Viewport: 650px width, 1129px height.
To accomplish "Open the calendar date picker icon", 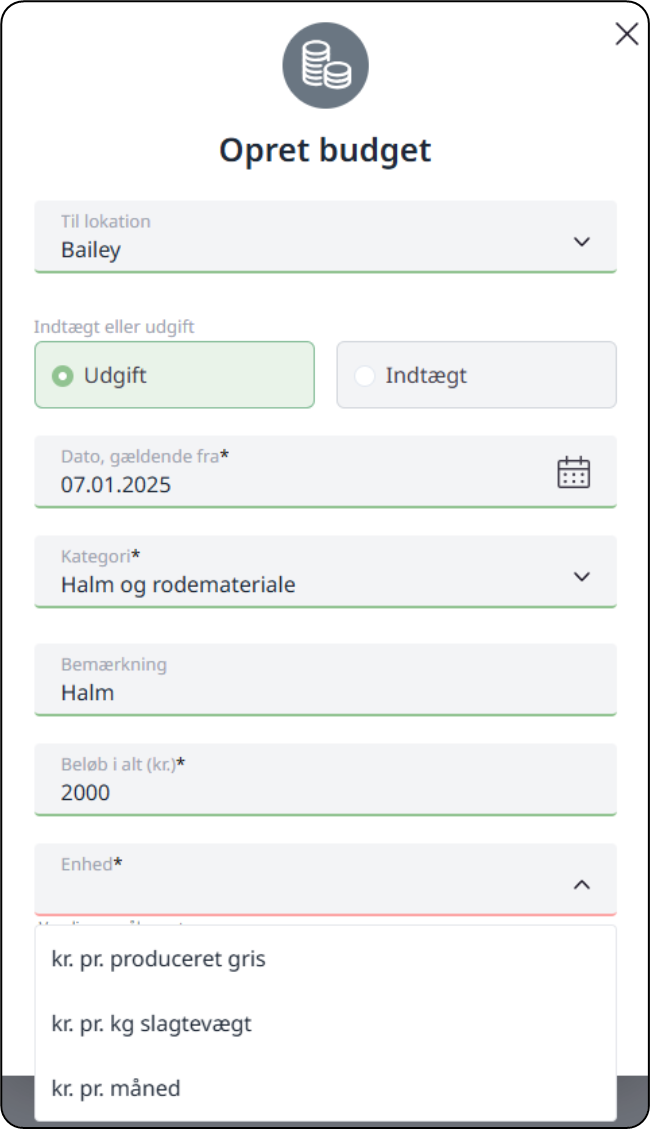I will 573,472.
